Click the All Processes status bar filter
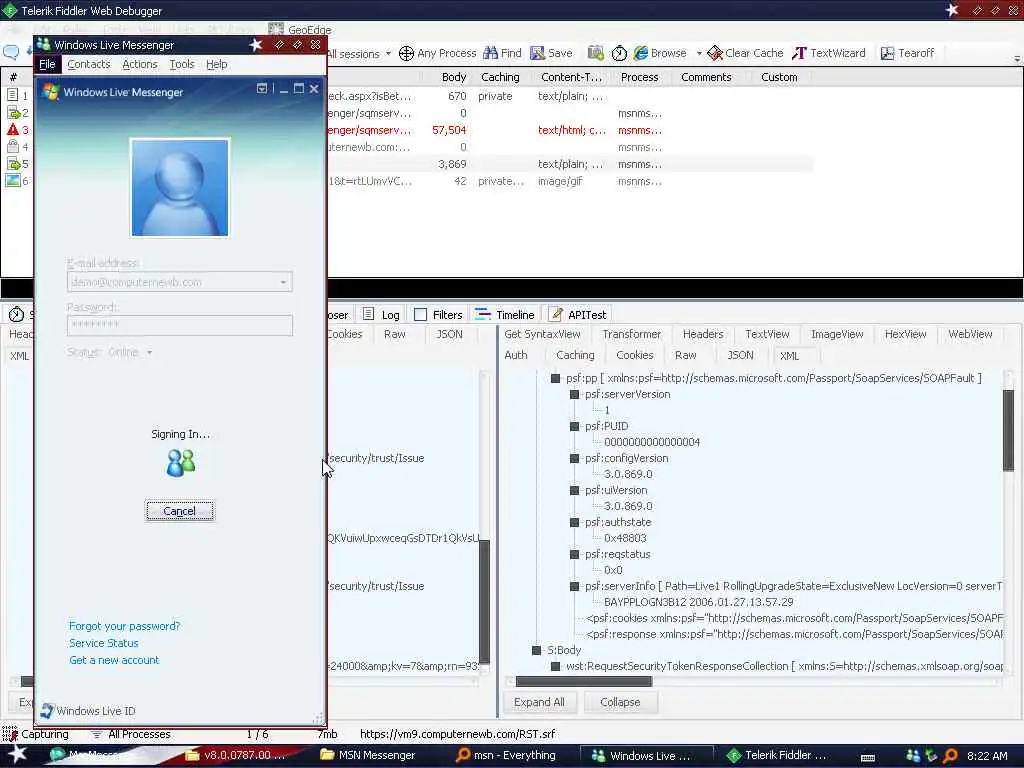Viewport: 1024px width, 768px height. click(x=131, y=734)
